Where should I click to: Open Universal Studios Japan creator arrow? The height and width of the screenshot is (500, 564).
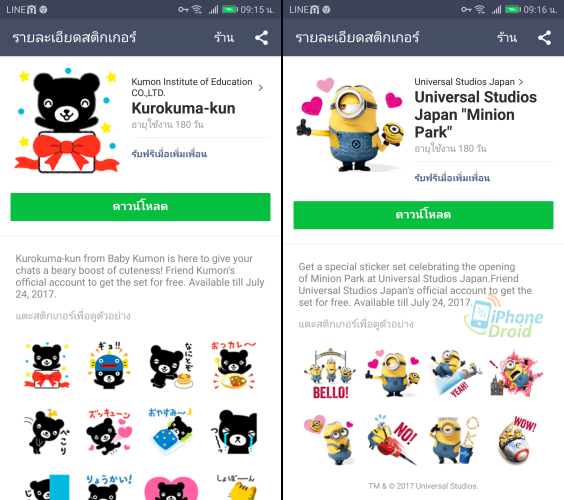pyautogui.click(x=521, y=82)
